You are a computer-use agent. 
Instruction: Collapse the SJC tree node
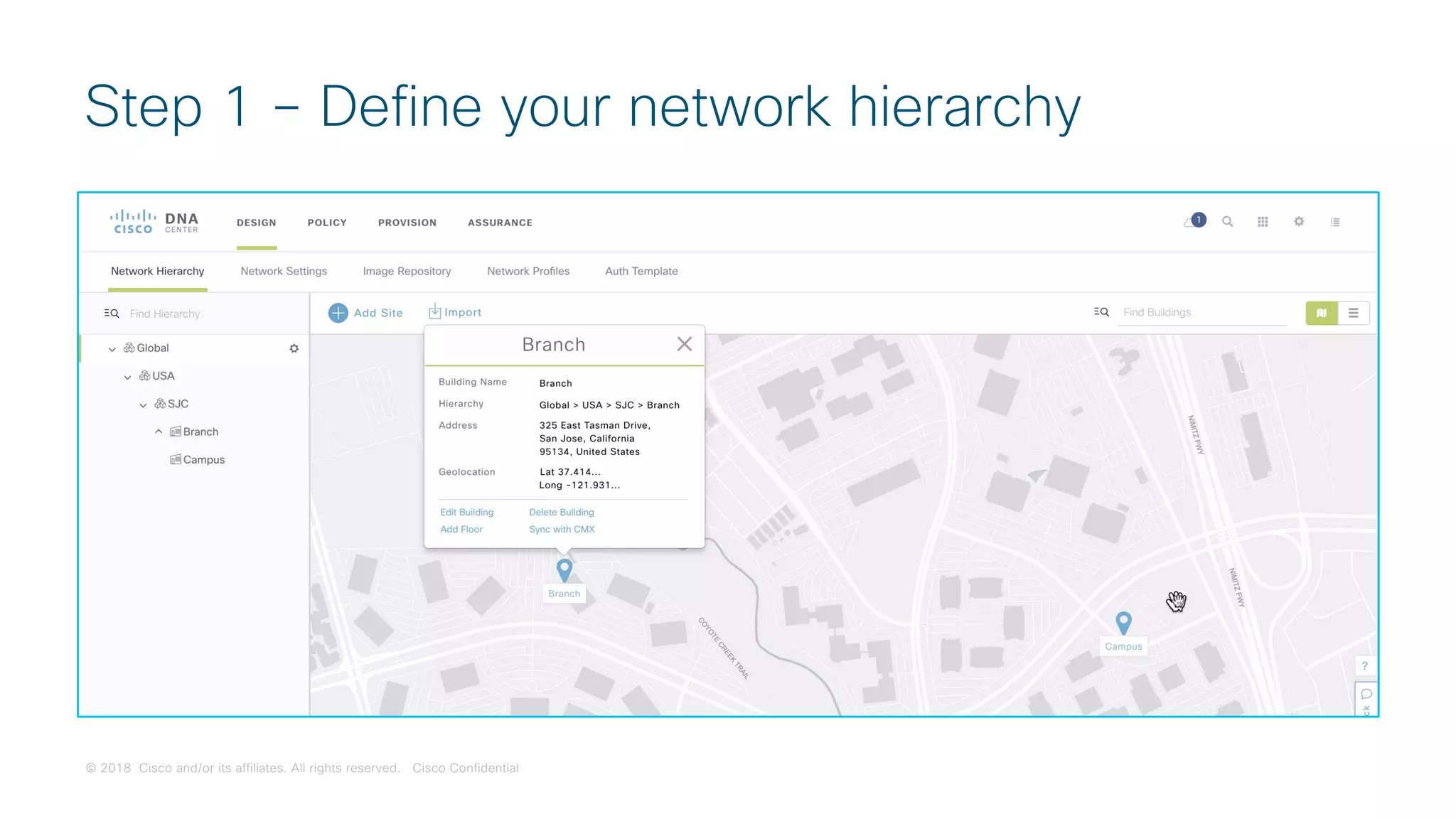(x=143, y=405)
